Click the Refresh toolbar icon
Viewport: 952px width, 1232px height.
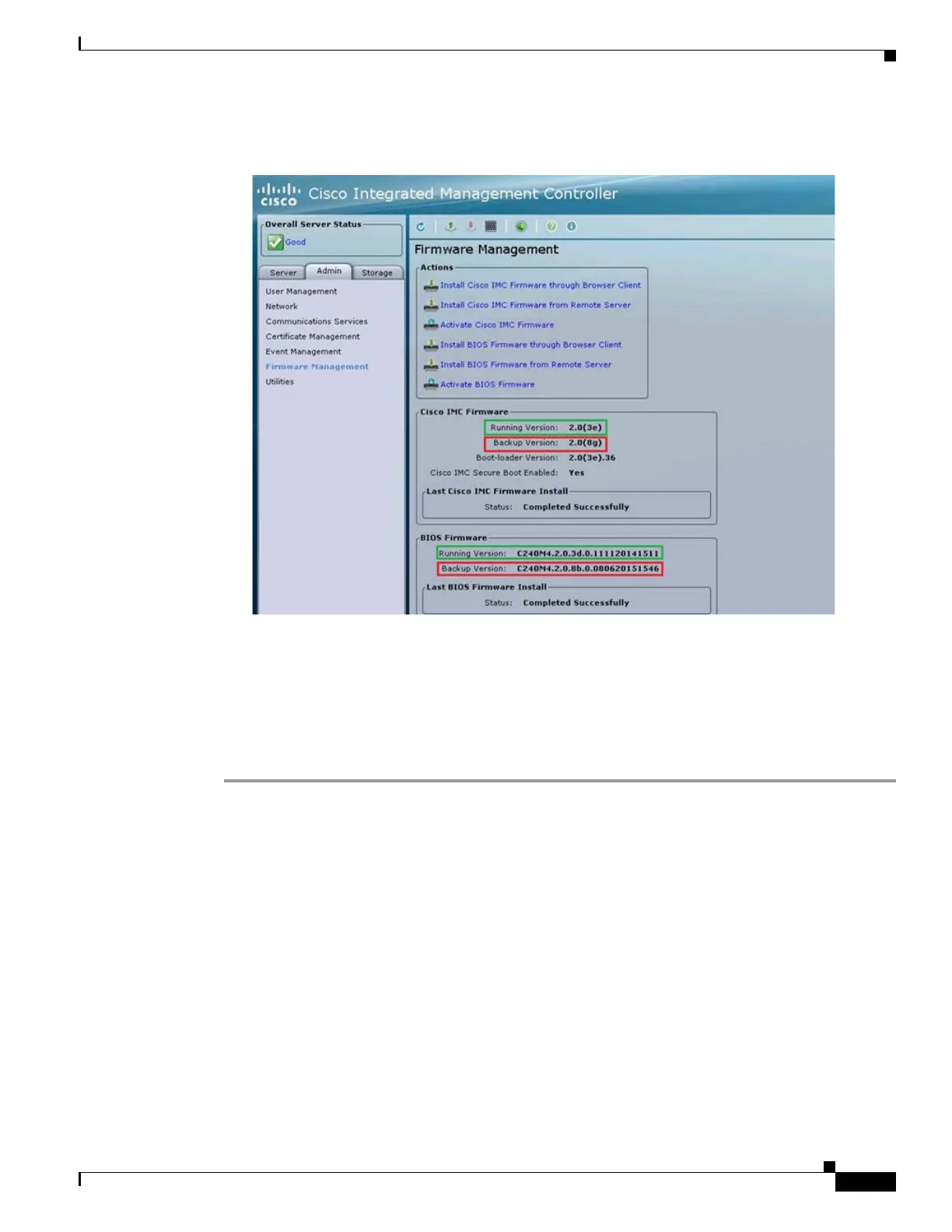pyautogui.click(x=421, y=226)
